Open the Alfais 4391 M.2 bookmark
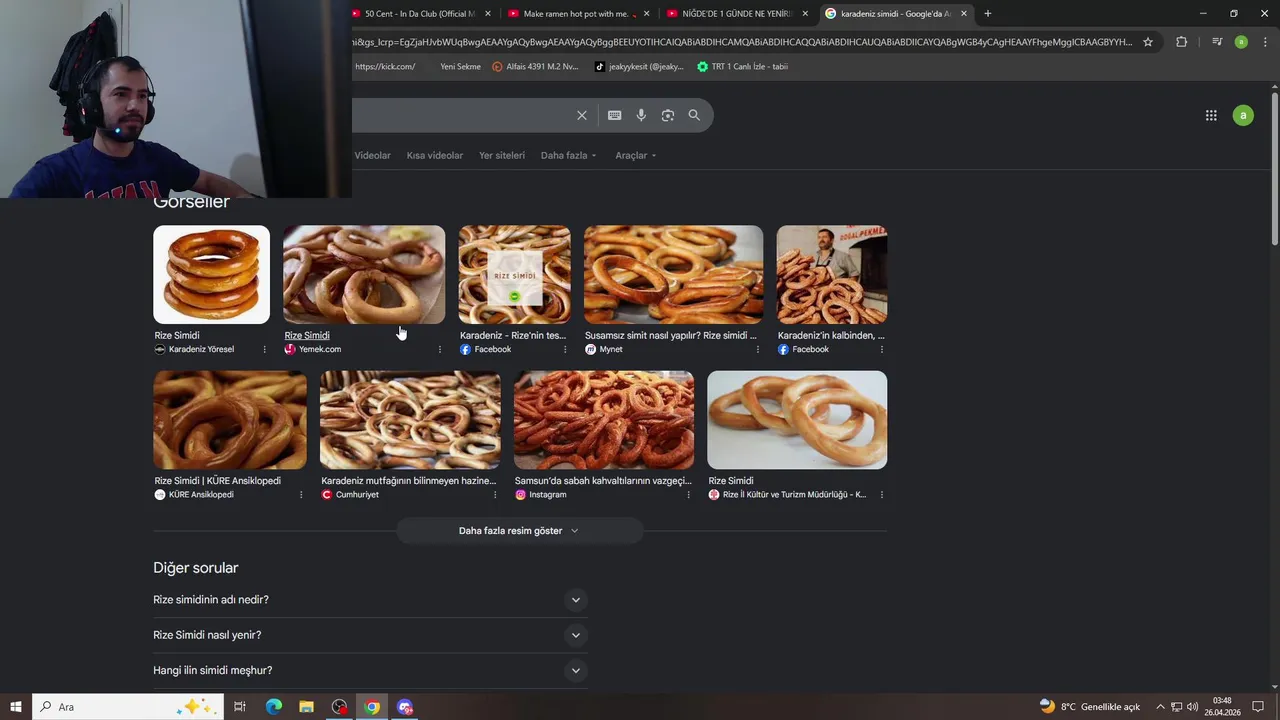 (535, 66)
